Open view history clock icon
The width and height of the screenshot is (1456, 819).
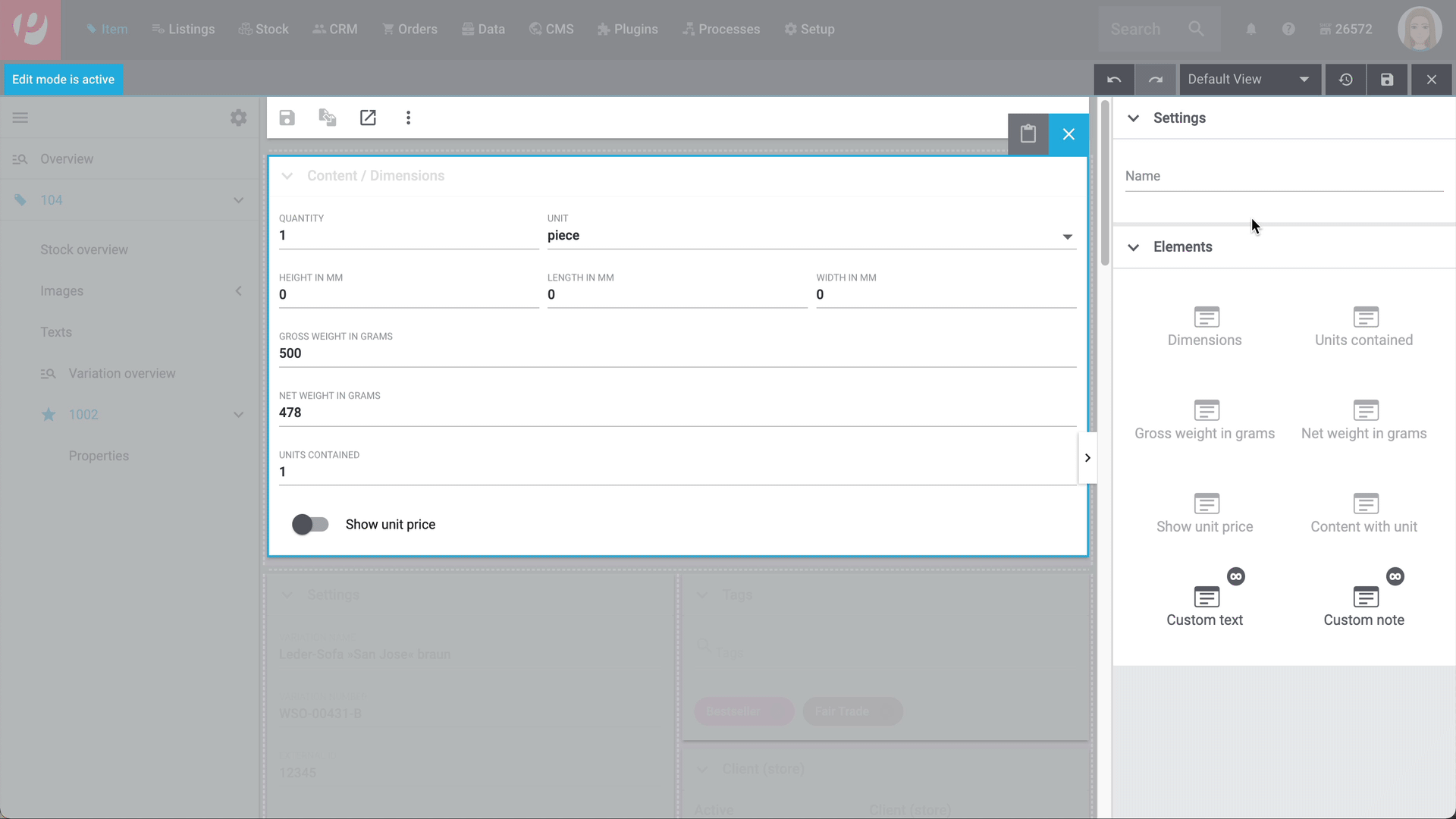[x=1345, y=80]
